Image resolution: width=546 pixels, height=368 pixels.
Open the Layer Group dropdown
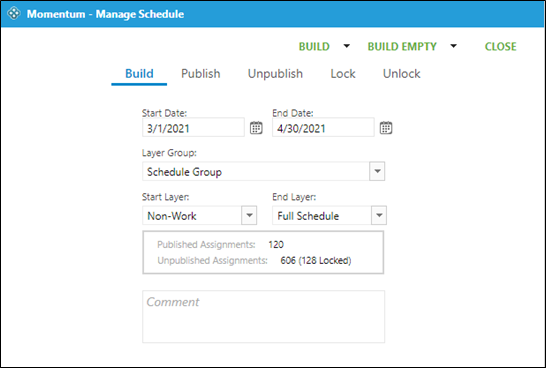pyautogui.click(x=377, y=171)
